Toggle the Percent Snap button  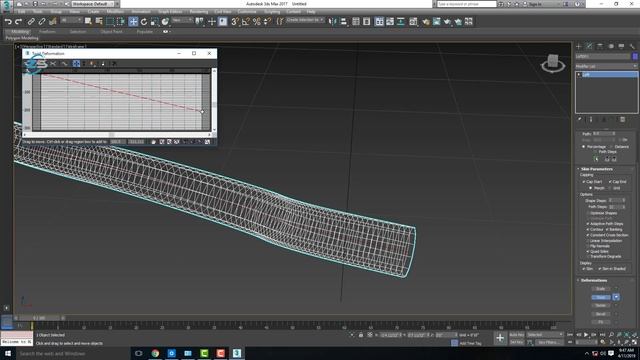pyautogui.click(x=256, y=22)
